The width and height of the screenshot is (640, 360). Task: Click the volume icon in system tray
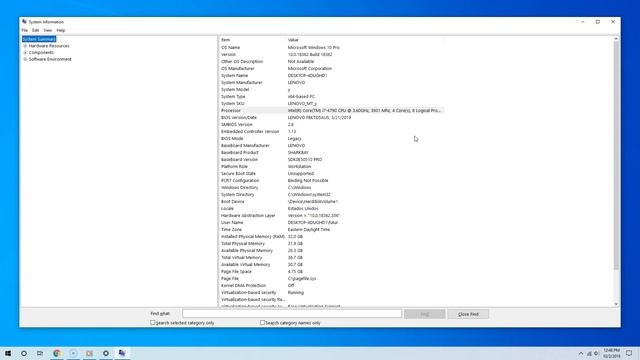click(x=596, y=353)
